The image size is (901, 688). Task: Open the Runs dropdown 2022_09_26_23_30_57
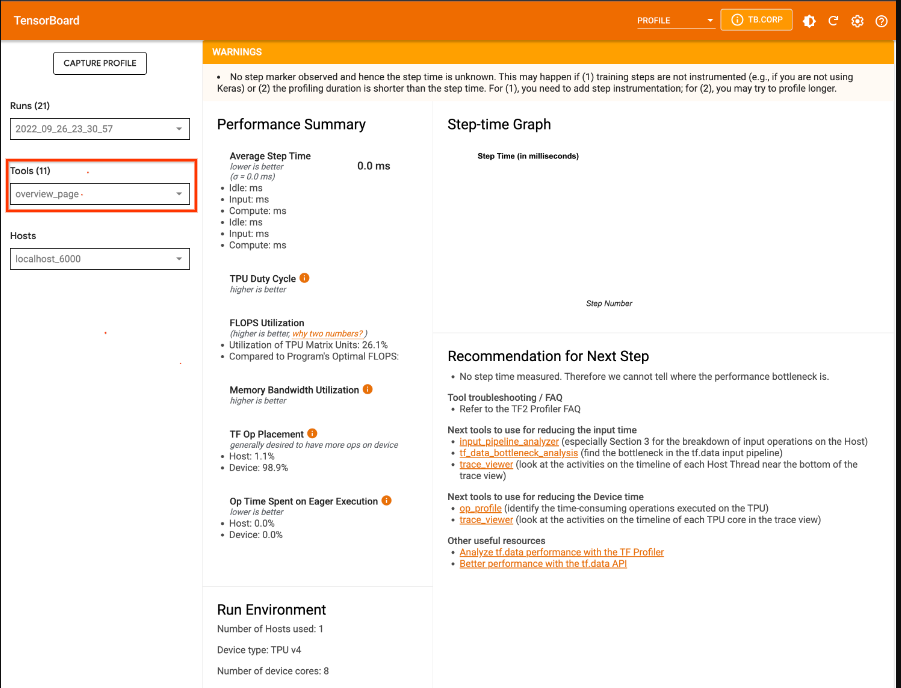(x=100, y=129)
